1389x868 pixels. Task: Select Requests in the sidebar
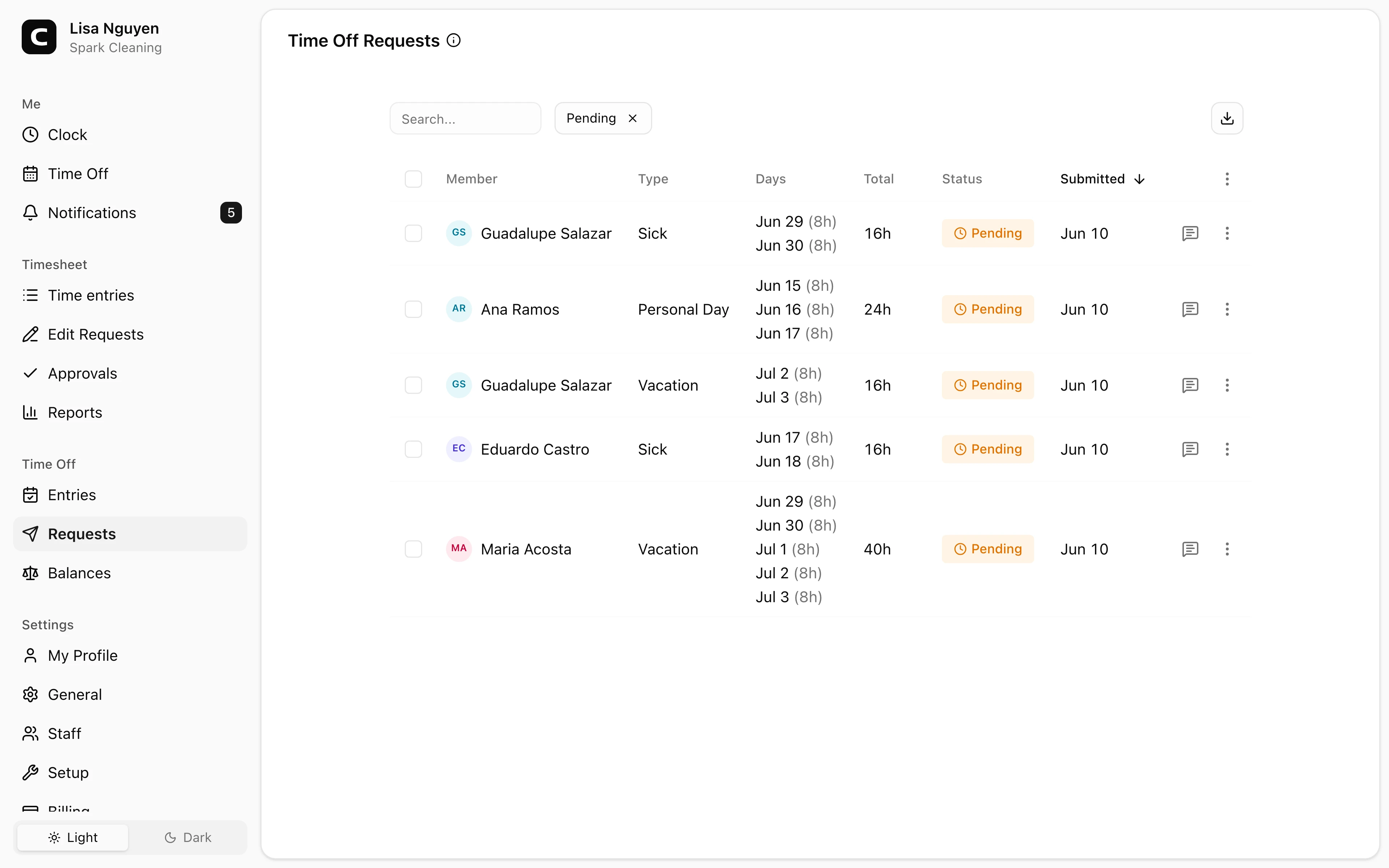tap(130, 534)
